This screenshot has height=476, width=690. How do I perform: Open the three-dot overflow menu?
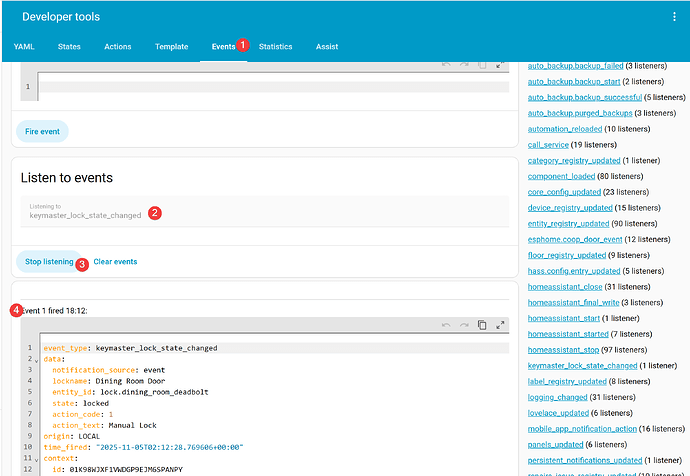[674, 17]
